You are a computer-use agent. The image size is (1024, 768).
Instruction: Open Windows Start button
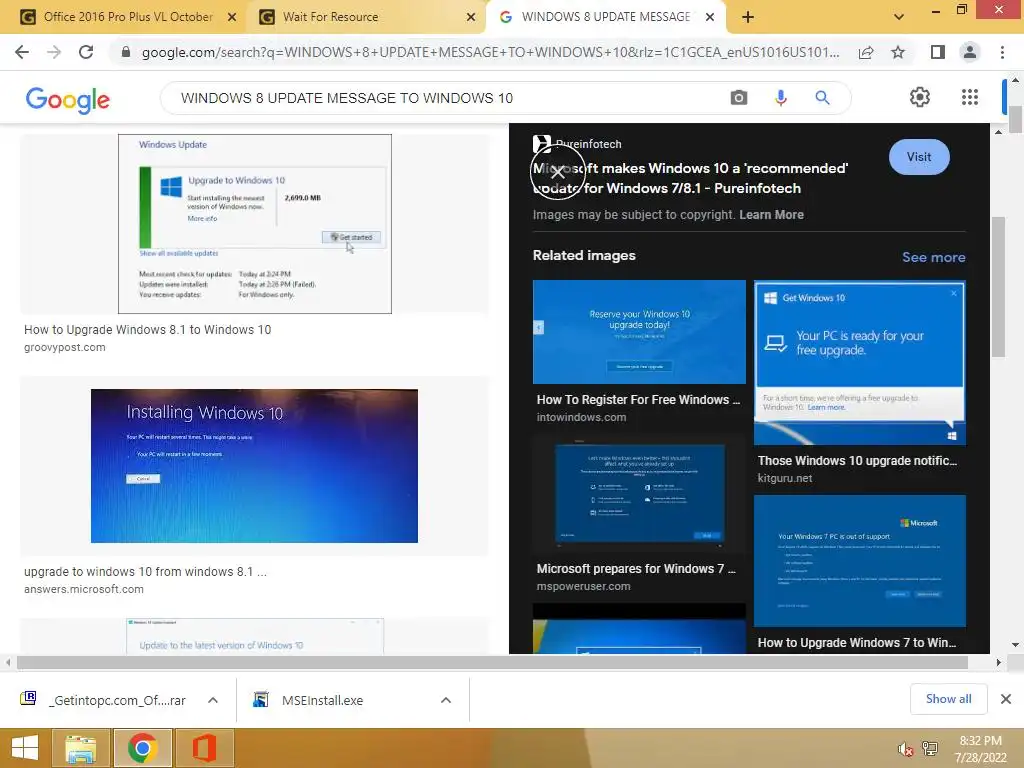pyautogui.click(x=25, y=748)
